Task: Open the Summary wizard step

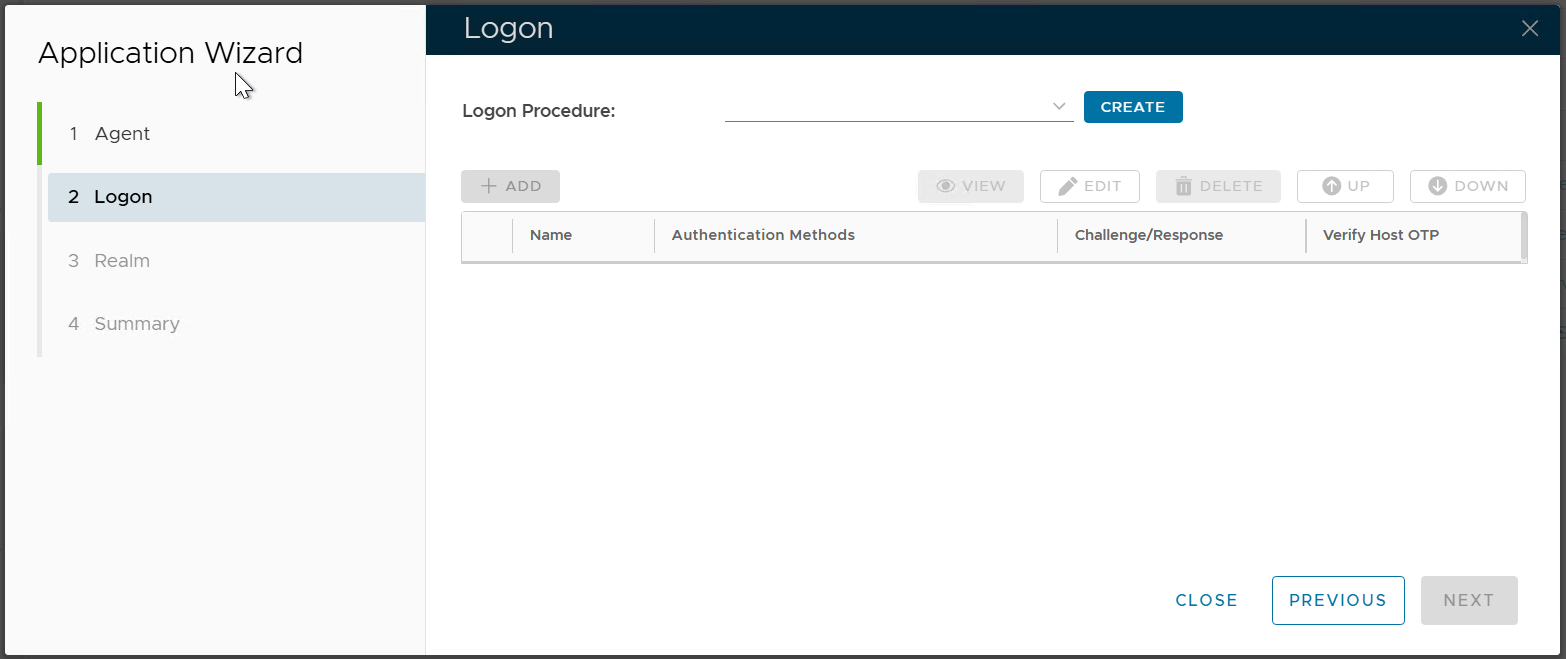Action: [x=137, y=324]
